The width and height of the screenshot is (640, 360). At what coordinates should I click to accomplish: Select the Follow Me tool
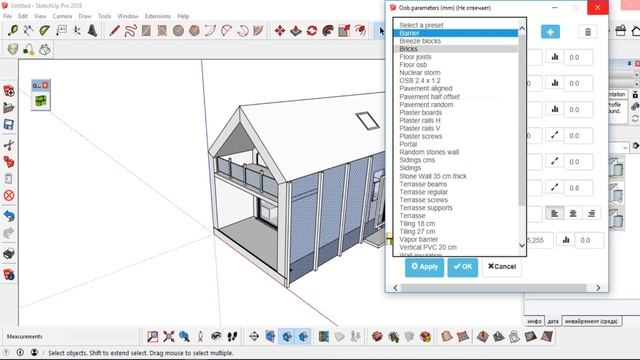tap(328, 31)
